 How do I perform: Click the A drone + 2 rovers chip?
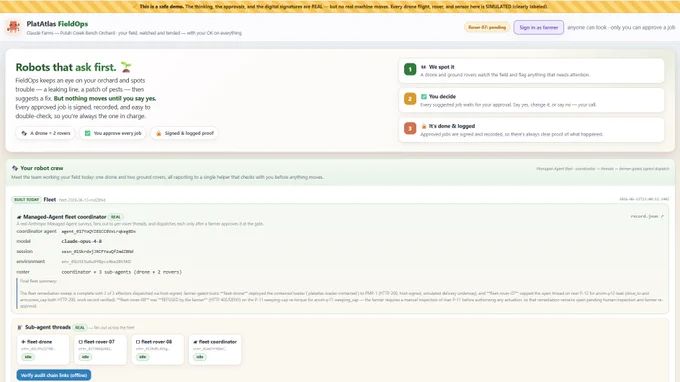pyautogui.click(x=46, y=133)
